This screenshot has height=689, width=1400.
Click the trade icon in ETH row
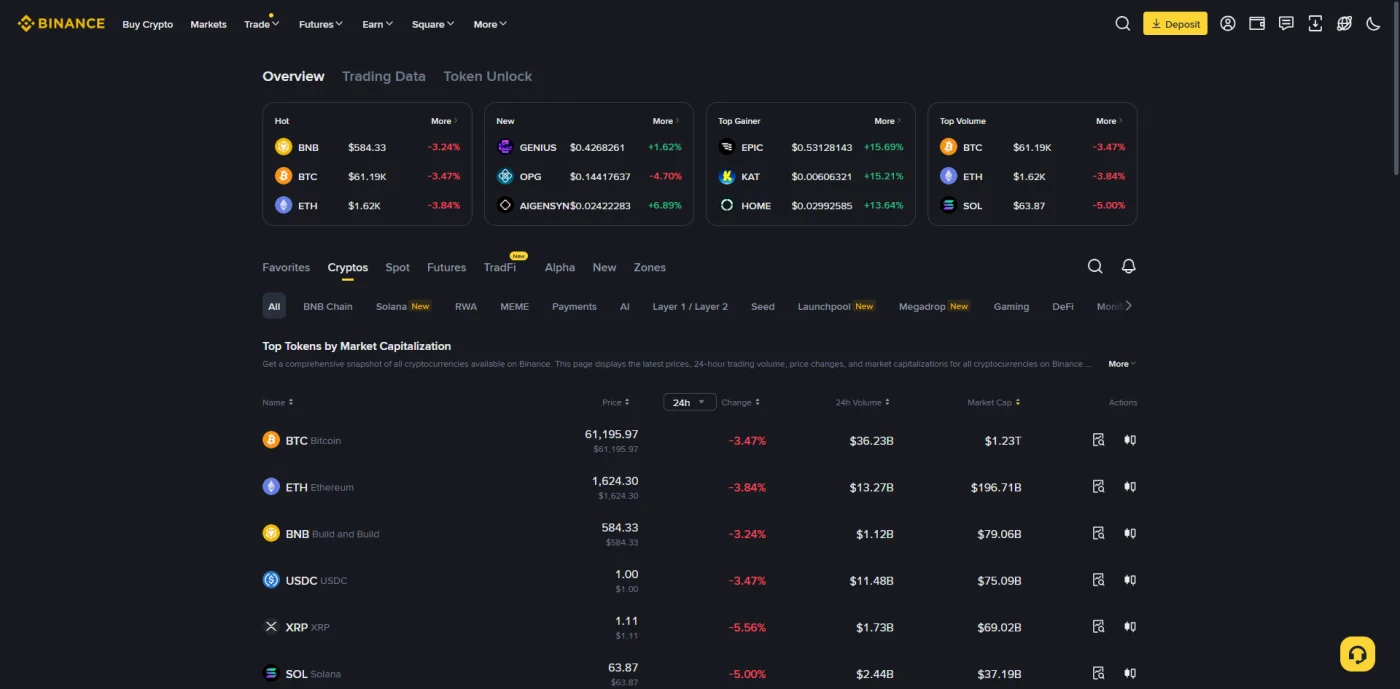[1130, 487]
